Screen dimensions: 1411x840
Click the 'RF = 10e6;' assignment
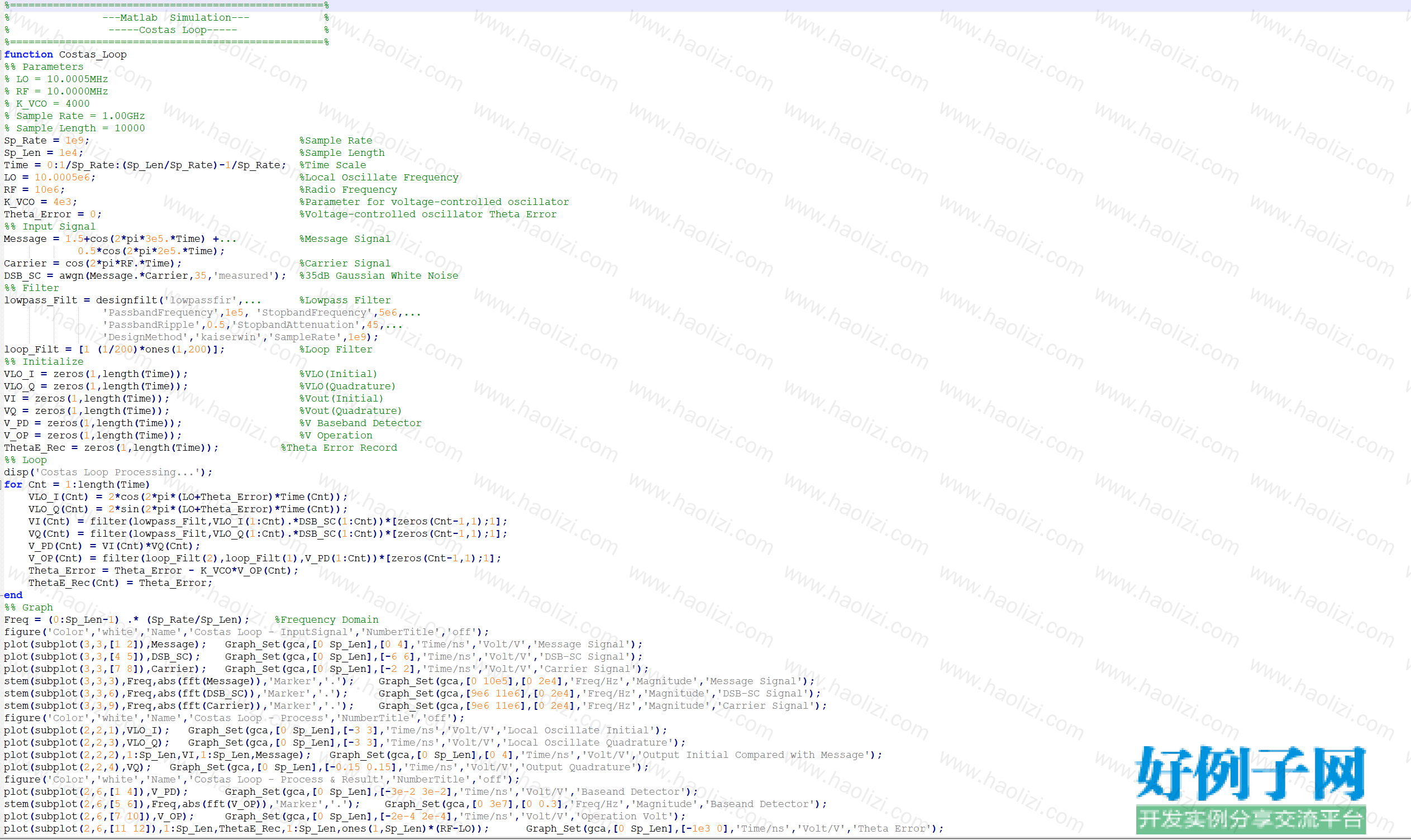tap(35, 190)
